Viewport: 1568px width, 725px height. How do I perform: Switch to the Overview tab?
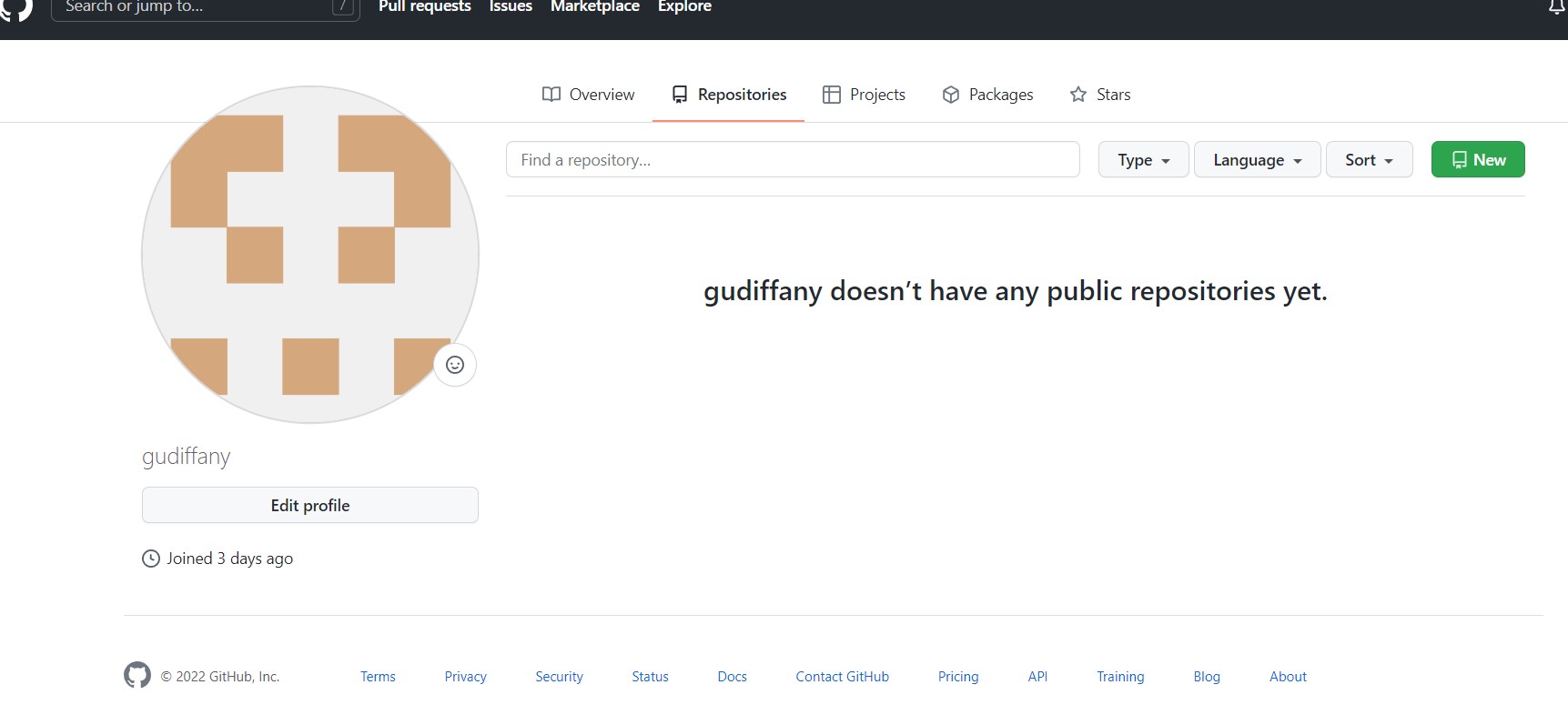click(x=588, y=95)
